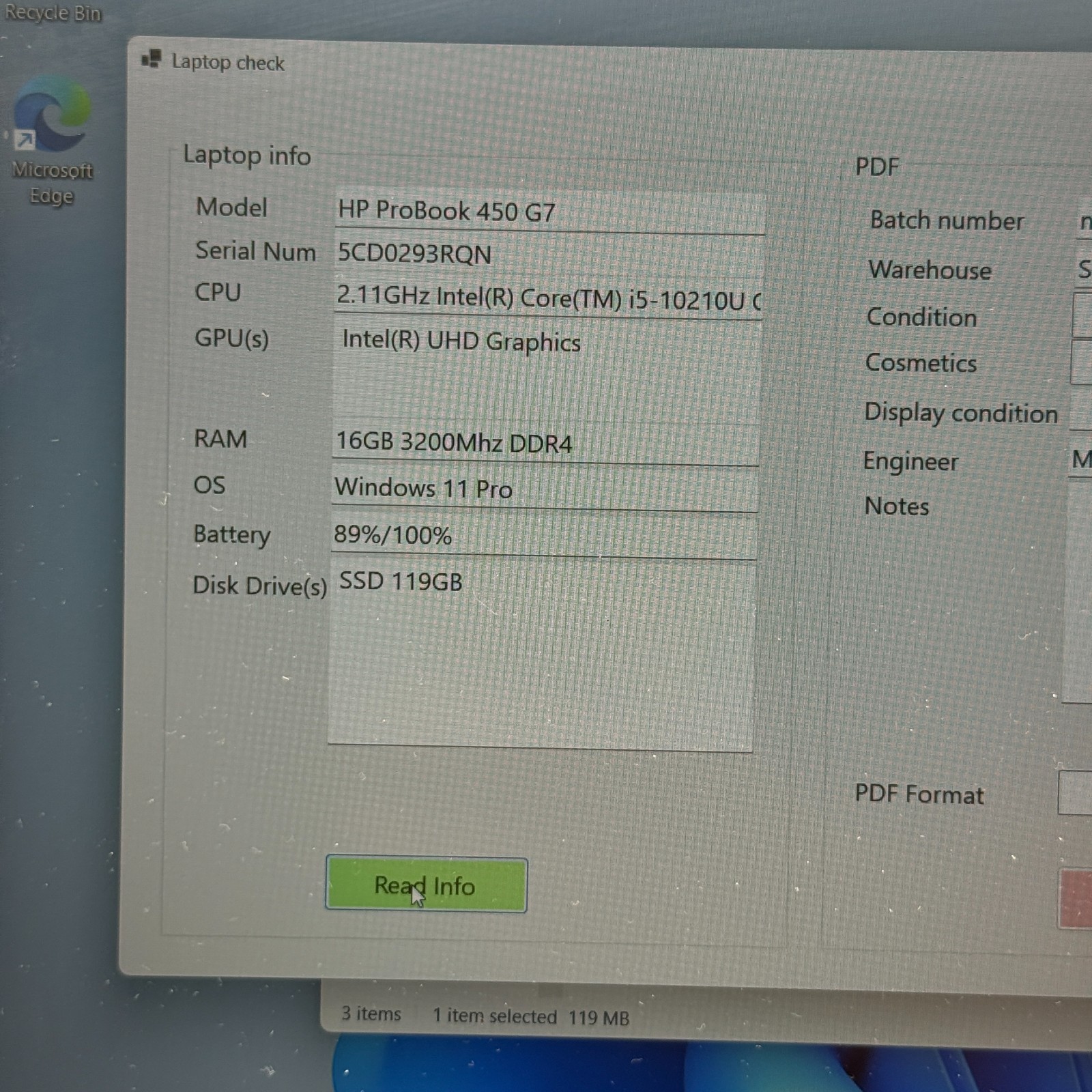This screenshot has width=1092, height=1092.
Task: Click the Batch number label
Action: [x=947, y=220]
